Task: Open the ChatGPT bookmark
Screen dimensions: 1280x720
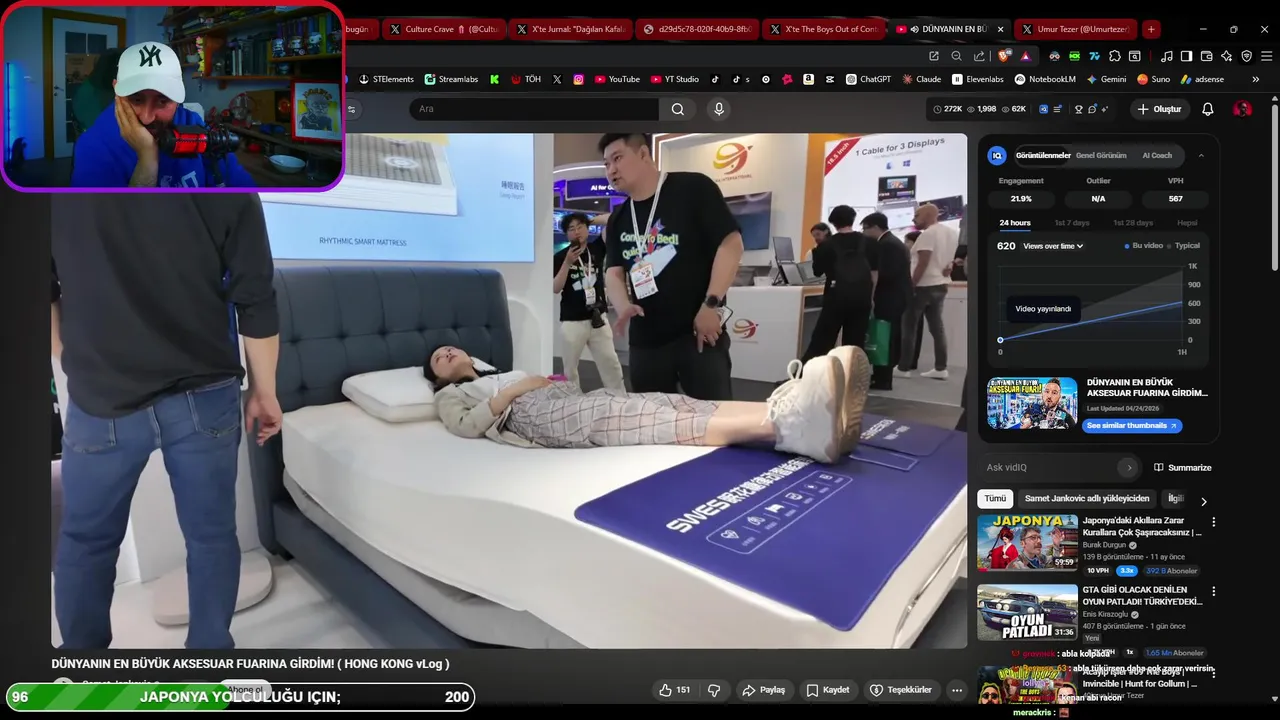Action: [868, 79]
